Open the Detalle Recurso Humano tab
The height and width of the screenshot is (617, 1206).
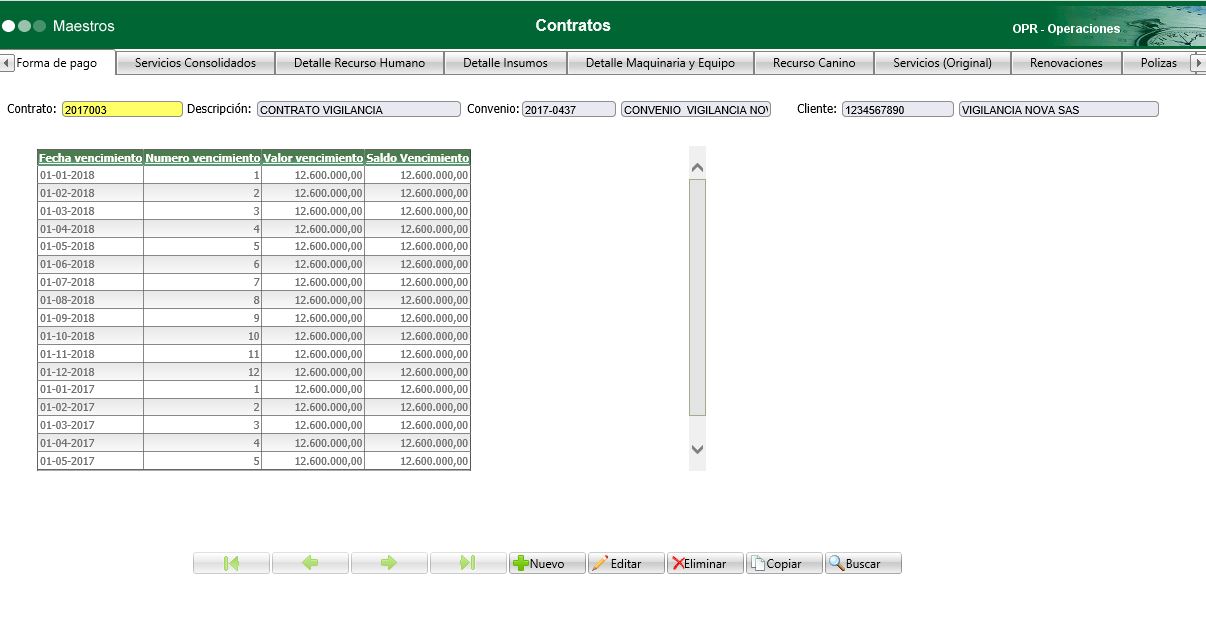coord(359,62)
